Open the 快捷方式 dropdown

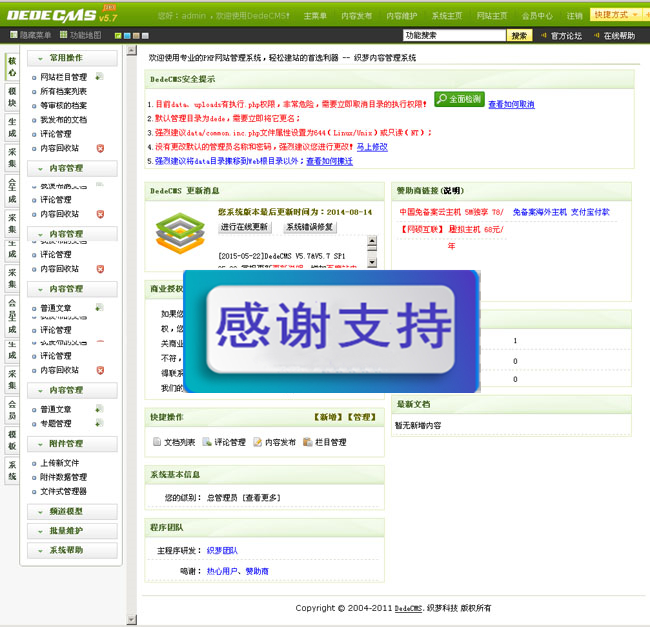[616, 15]
